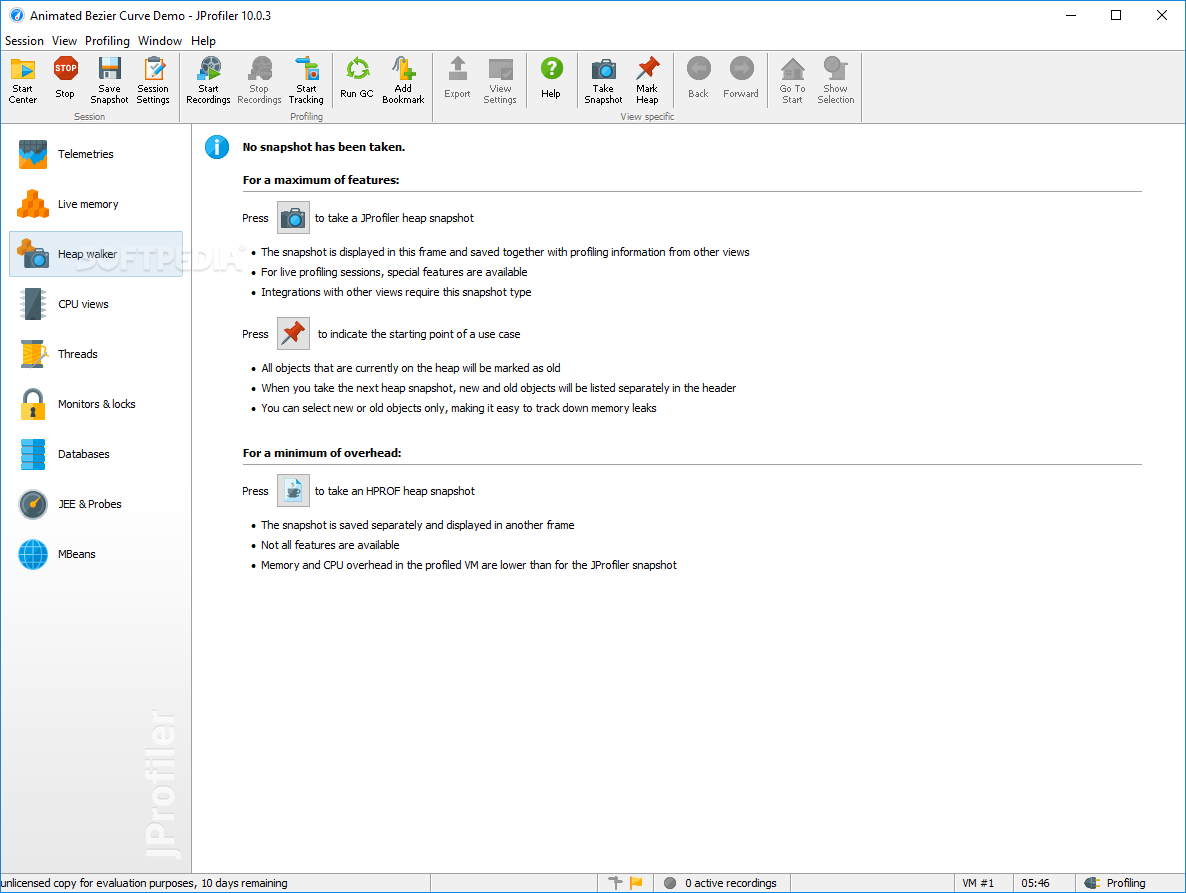The height and width of the screenshot is (893, 1186).
Task: Open the Help toolbar button
Action: 551,81
